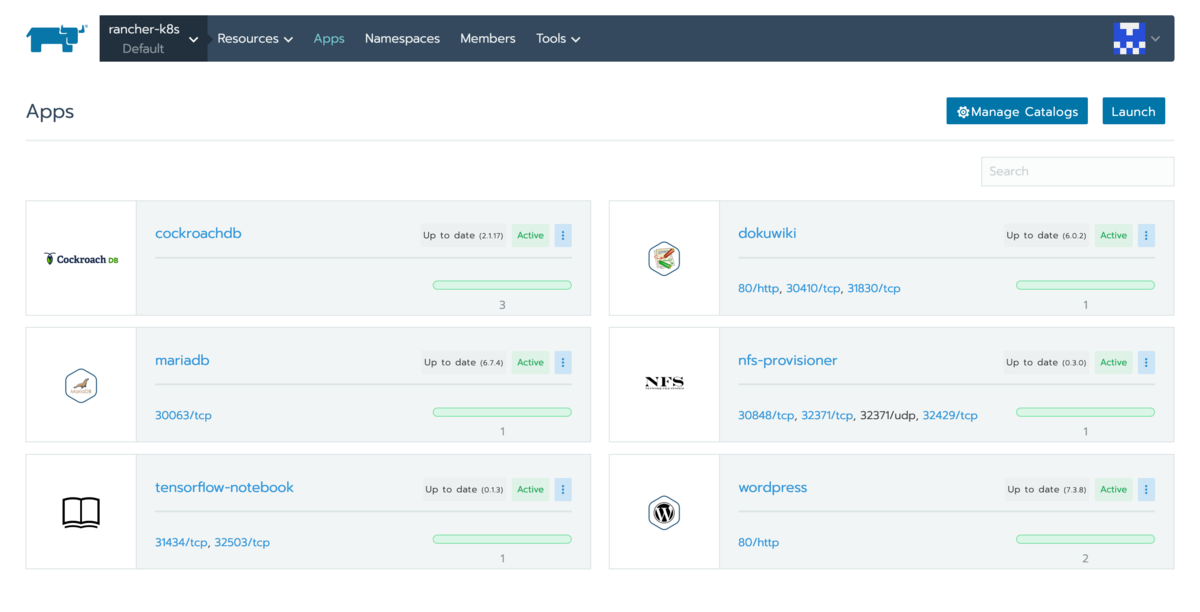Click the dokuwiki Active status badge
The width and height of the screenshot is (1200, 612).
[x=1113, y=236]
